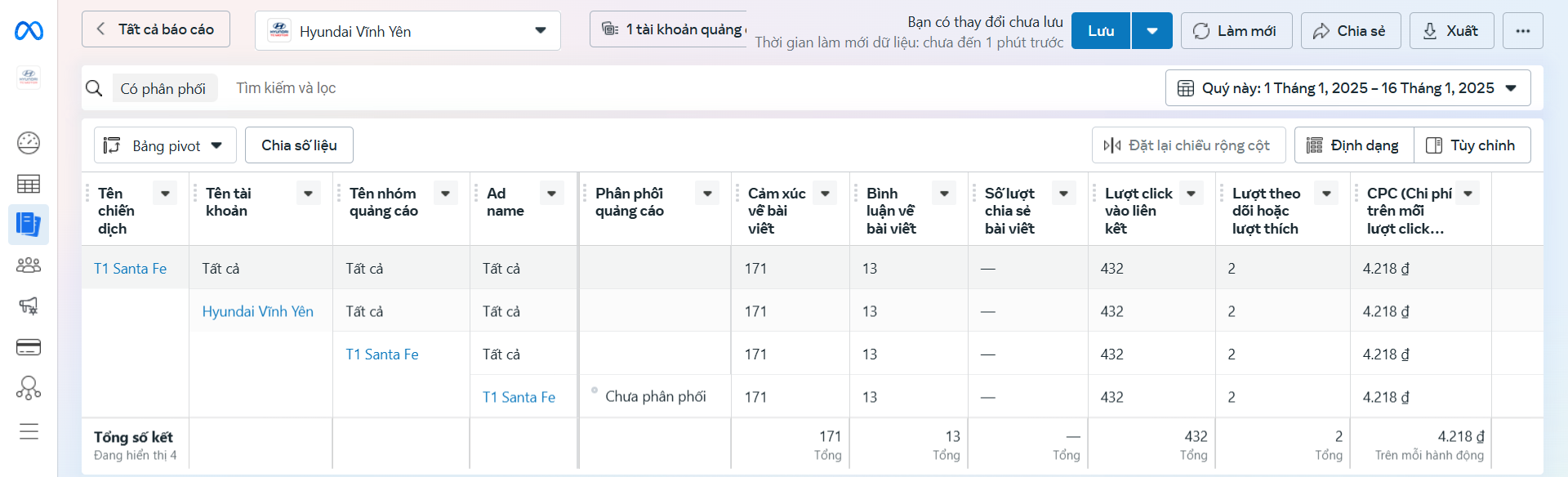The image size is (1568, 477).
Task: Expand the date range selector
Action: tap(1347, 88)
